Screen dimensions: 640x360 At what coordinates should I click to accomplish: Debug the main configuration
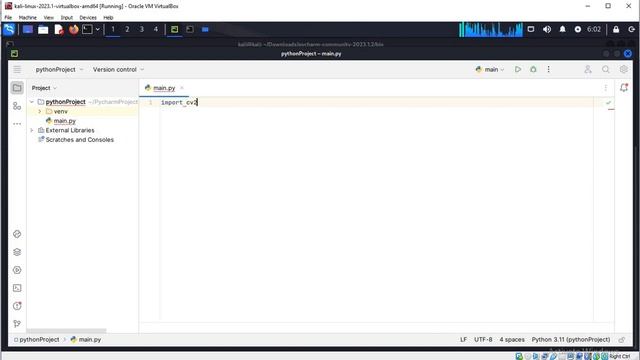tap(533, 69)
